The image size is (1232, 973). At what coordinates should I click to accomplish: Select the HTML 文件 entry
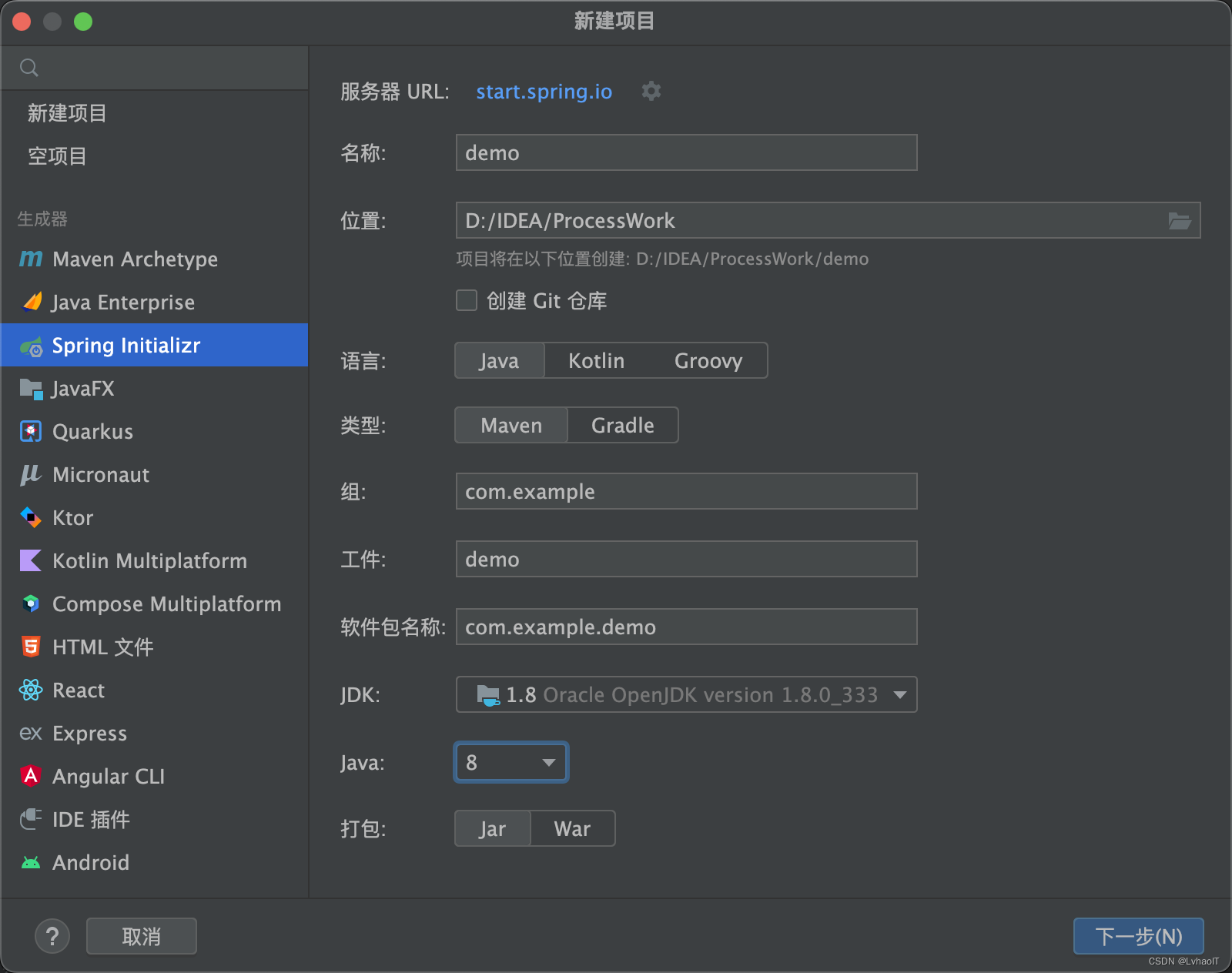click(154, 647)
